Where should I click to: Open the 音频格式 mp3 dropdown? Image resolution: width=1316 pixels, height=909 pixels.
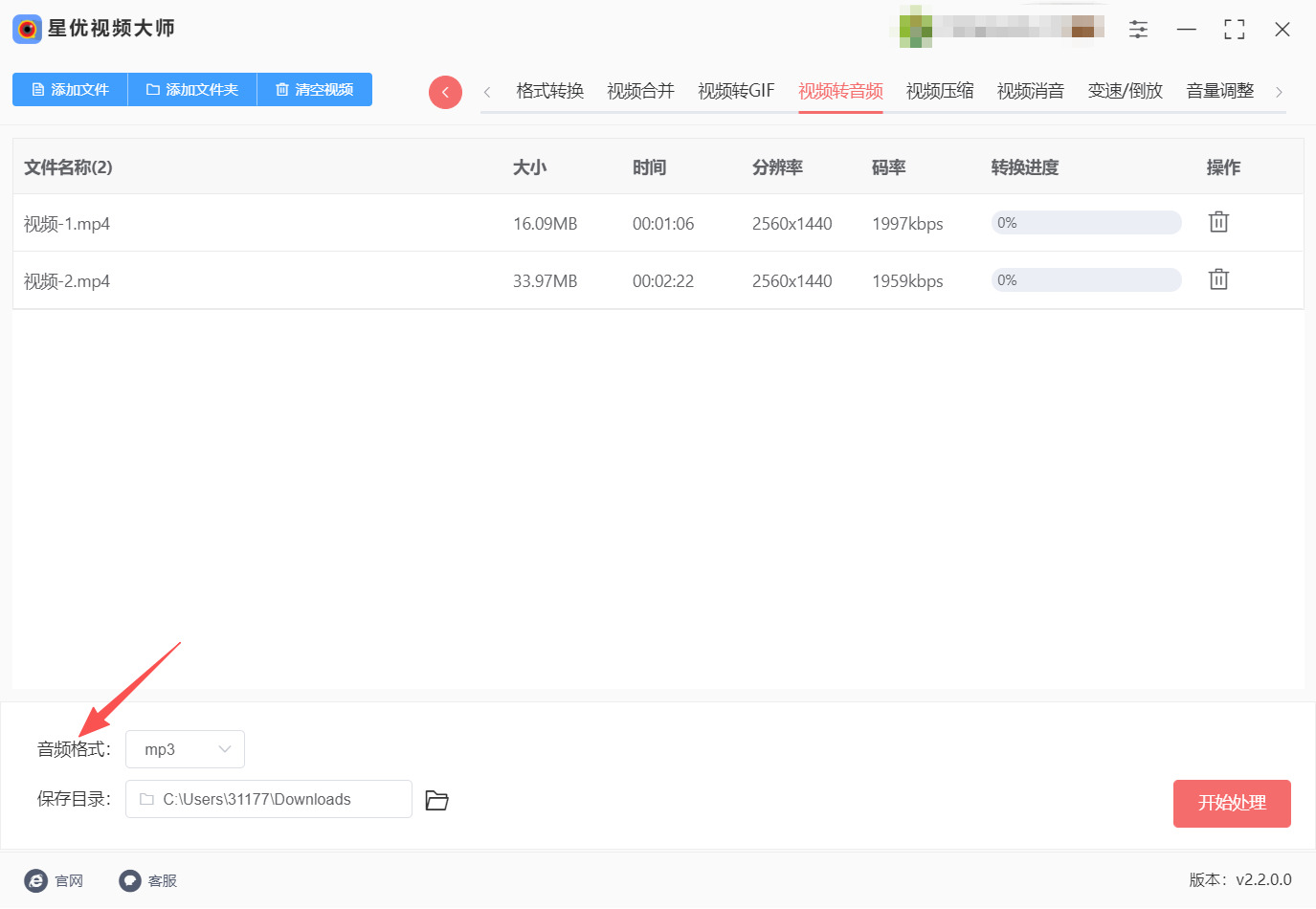[x=185, y=749]
